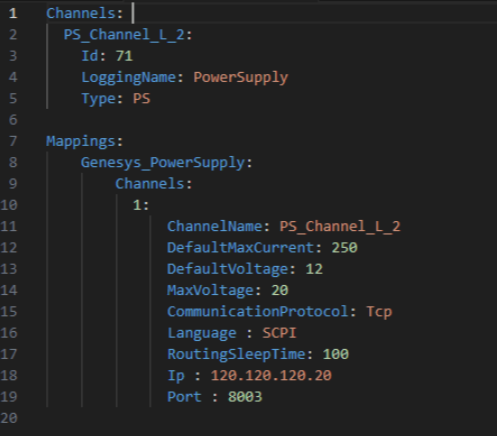
Task: Click line number 1 in the gutter
Action: coord(13,13)
